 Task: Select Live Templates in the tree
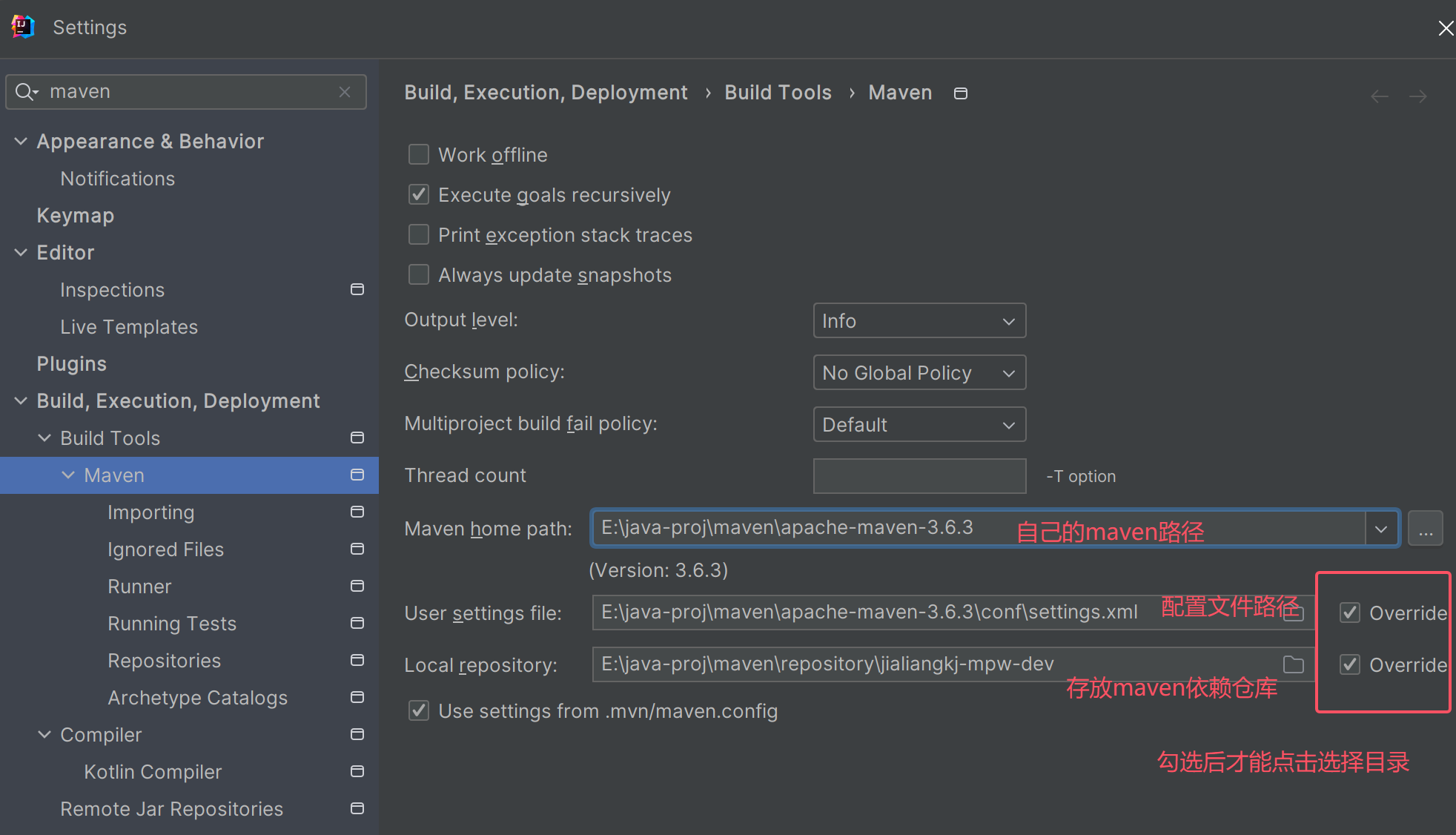pyautogui.click(x=129, y=326)
